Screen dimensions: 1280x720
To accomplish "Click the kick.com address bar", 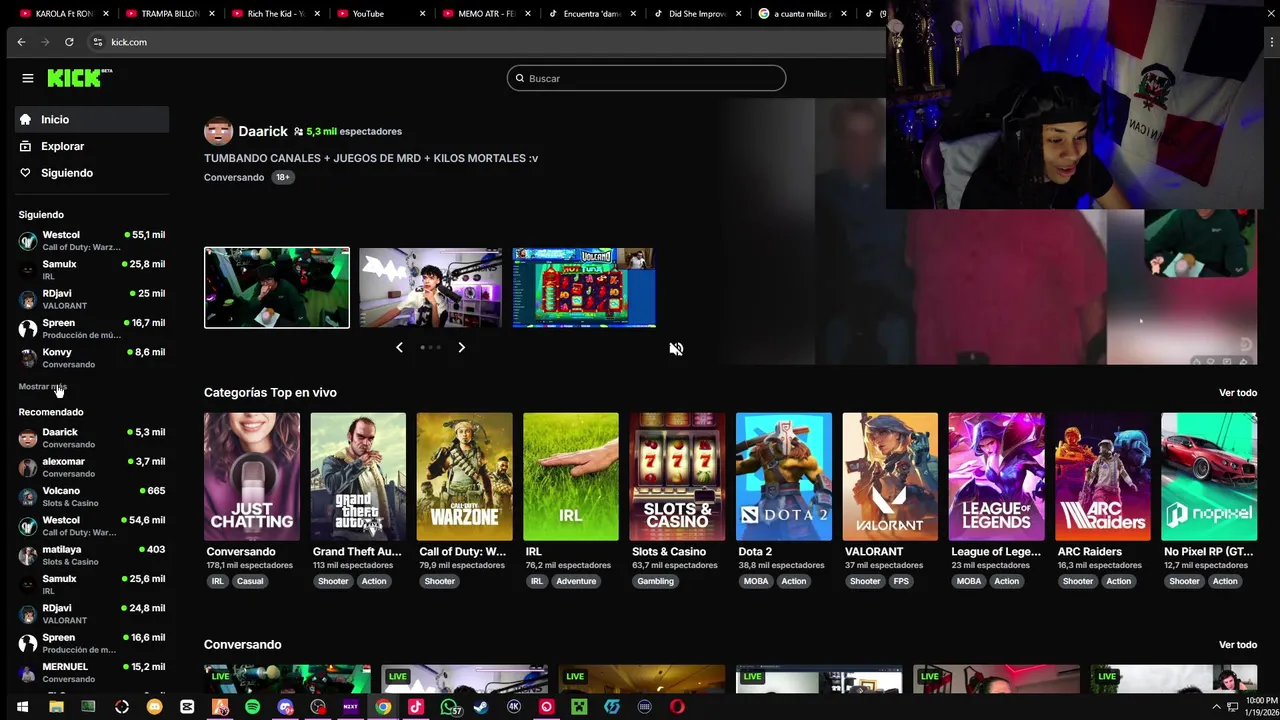I will coord(480,42).
